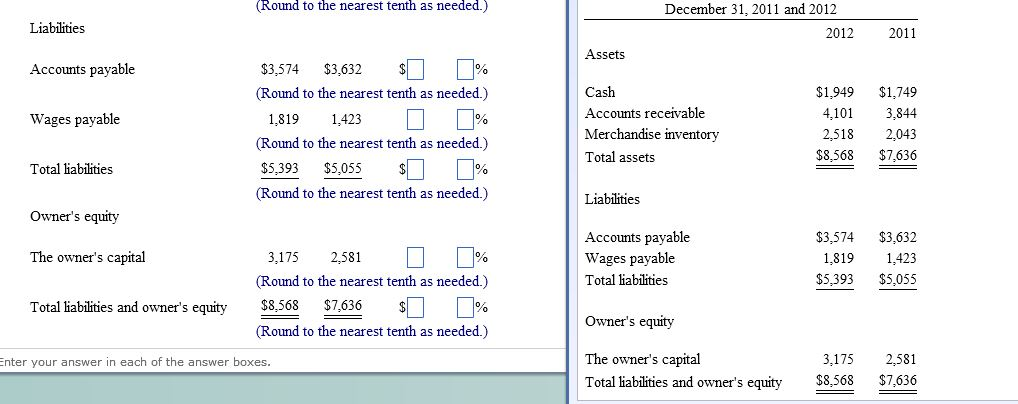Select the Merchandise inventory 2012 value 2,518

(x=838, y=134)
